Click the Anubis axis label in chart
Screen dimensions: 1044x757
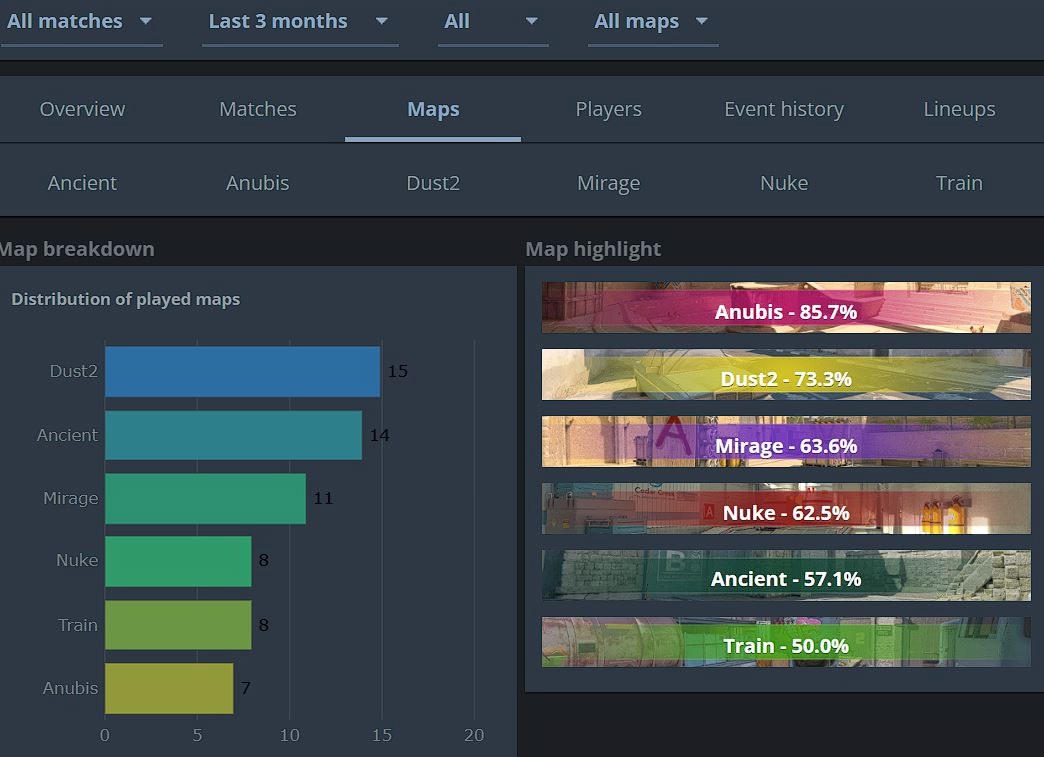(71, 688)
